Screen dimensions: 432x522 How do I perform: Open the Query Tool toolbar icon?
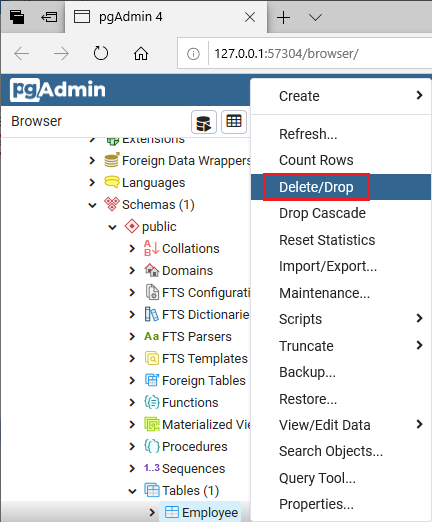click(204, 122)
